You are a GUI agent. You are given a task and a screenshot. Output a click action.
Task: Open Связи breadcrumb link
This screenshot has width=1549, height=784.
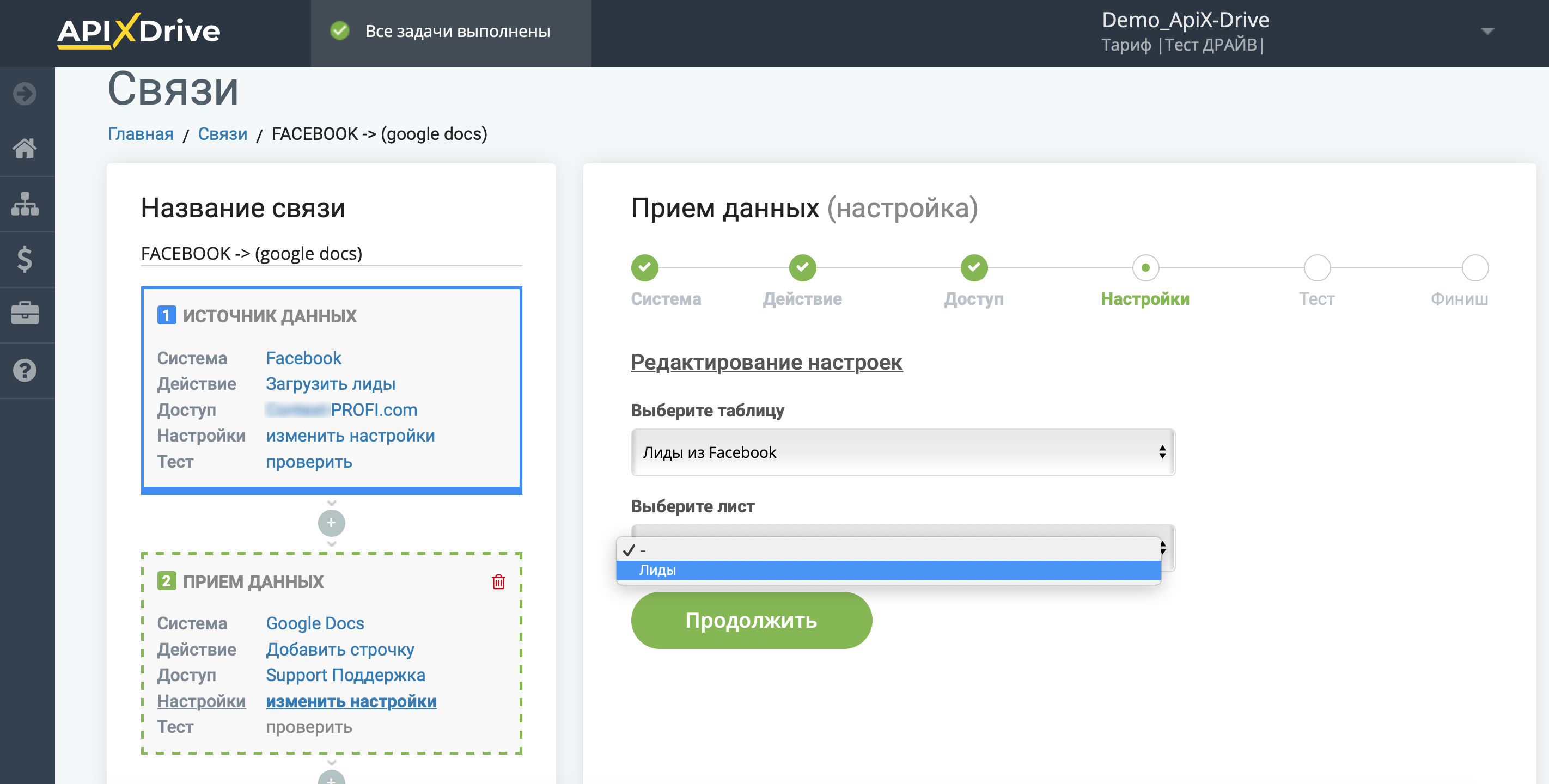click(222, 133)
